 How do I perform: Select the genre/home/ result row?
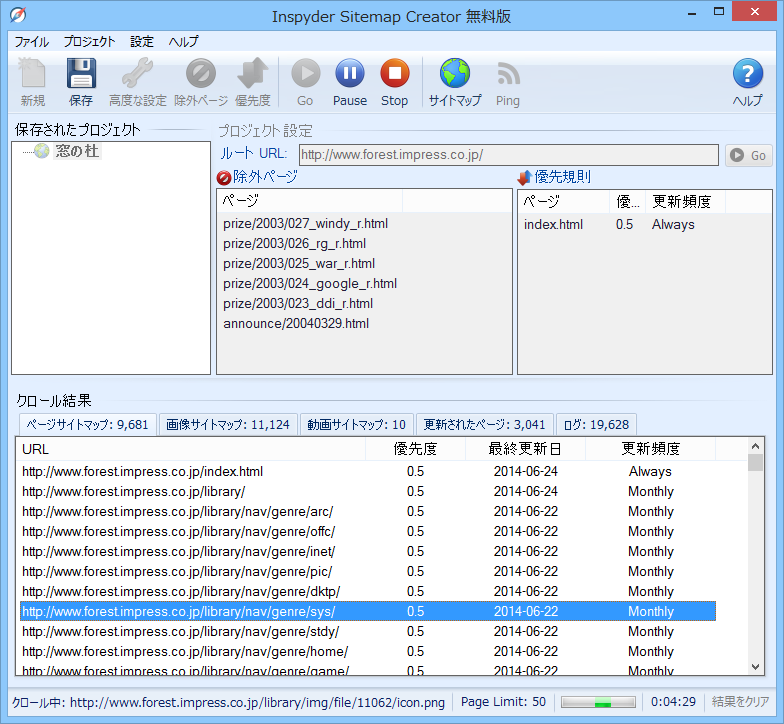368,652
